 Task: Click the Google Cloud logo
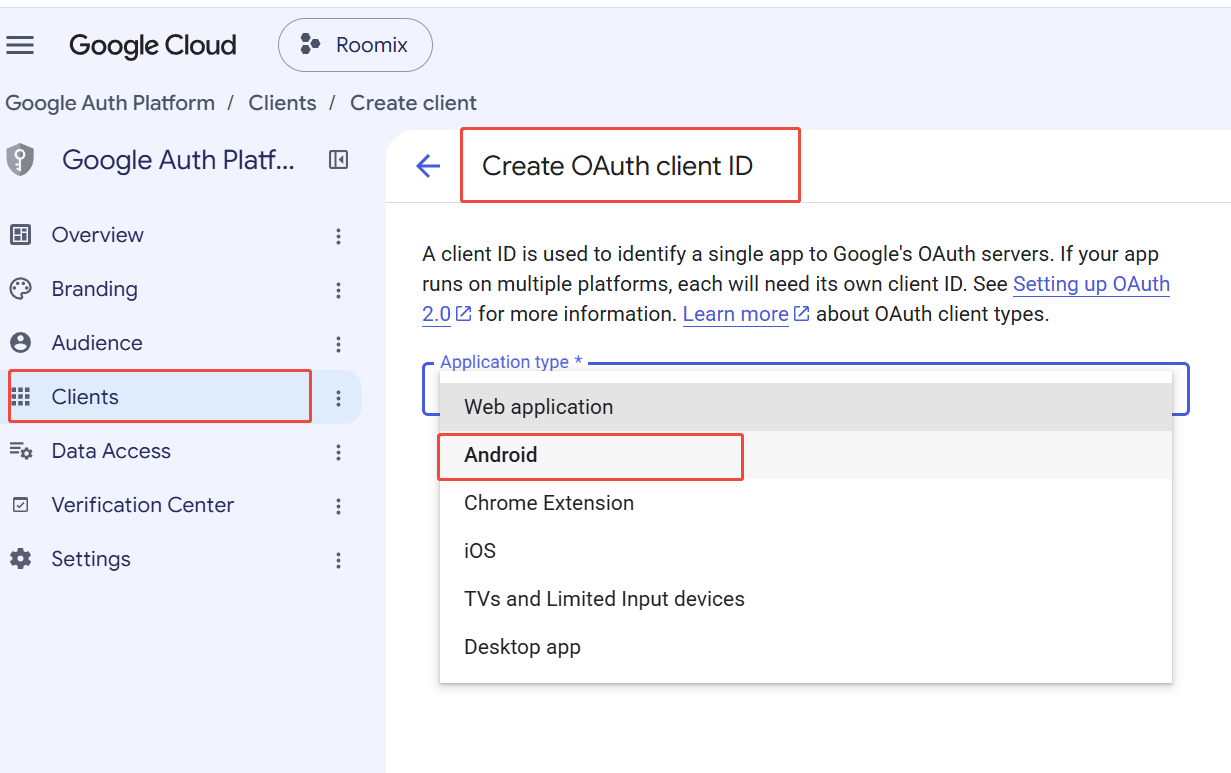point(152,45)
